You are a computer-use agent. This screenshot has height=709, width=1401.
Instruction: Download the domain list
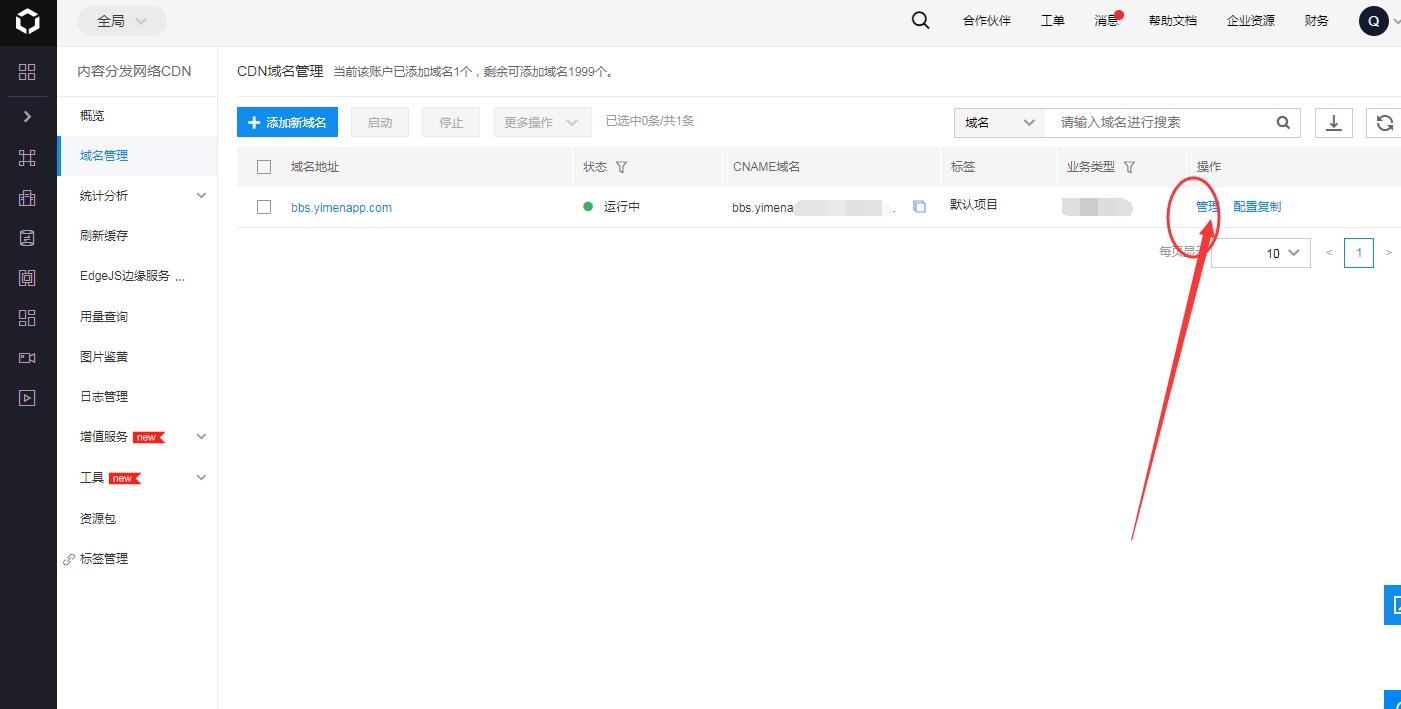coord(1333,123)
